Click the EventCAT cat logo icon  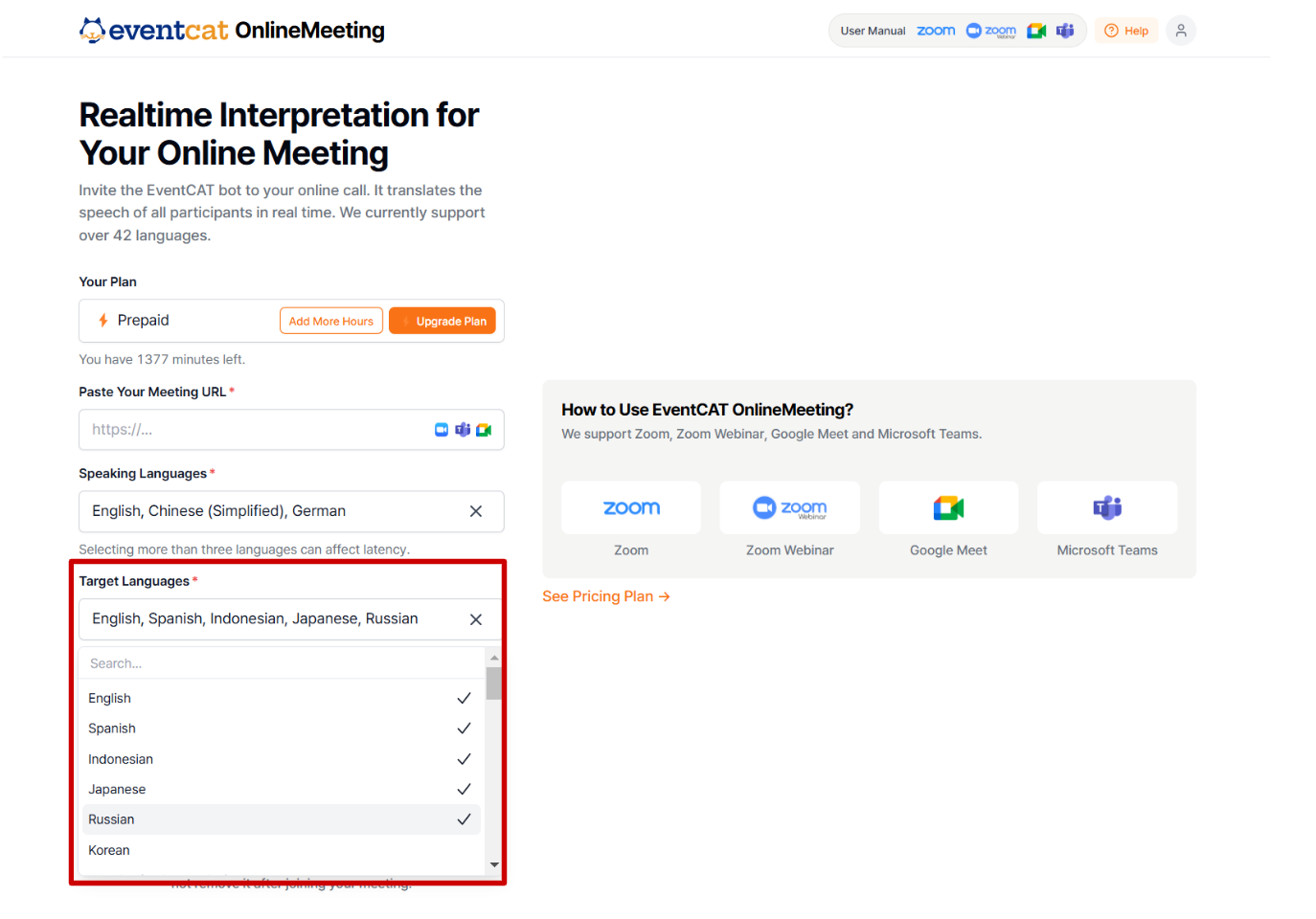92,31
